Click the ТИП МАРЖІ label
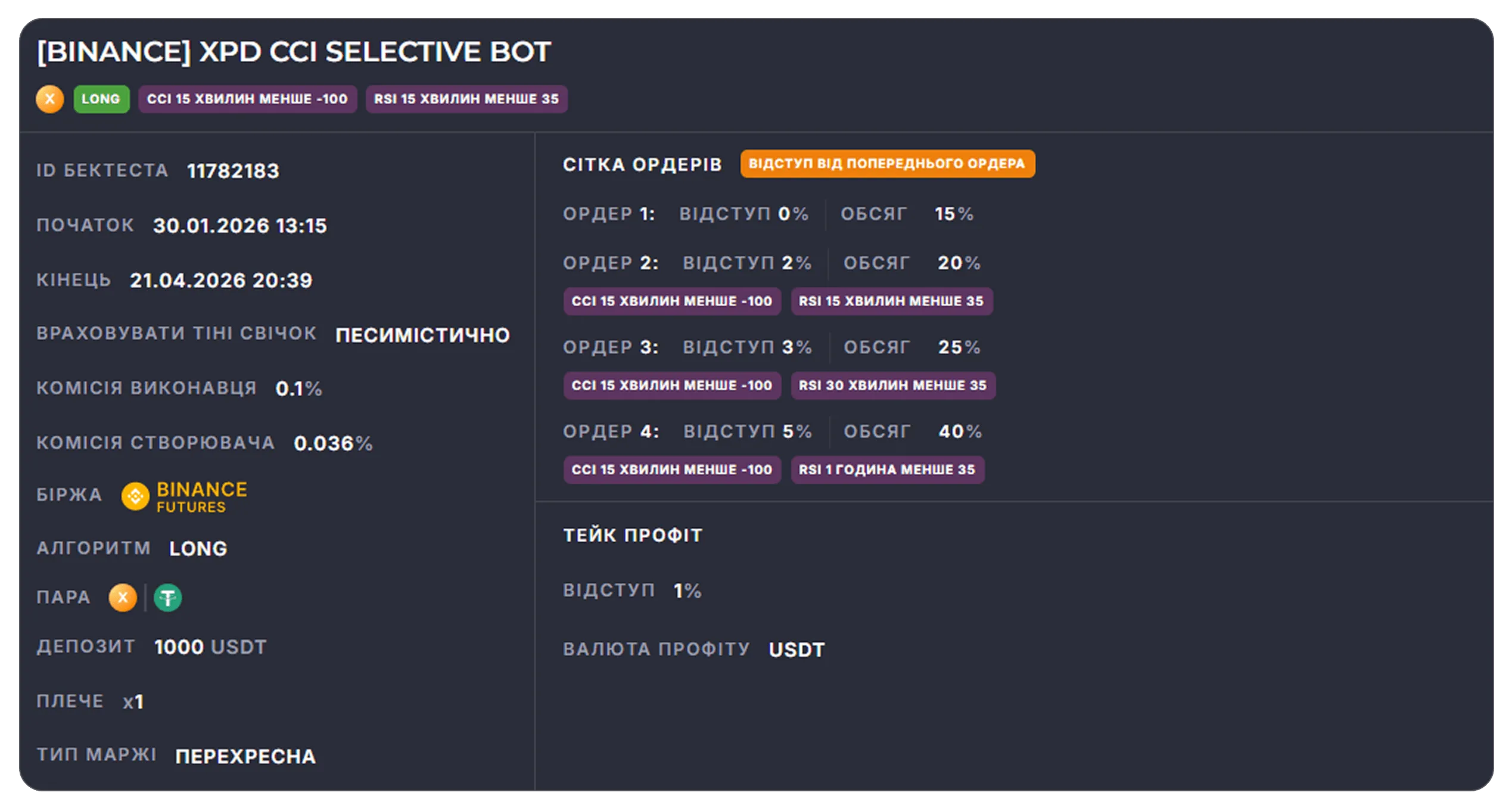The width and height of the screenshot is (1512, 808). (97, 754)
